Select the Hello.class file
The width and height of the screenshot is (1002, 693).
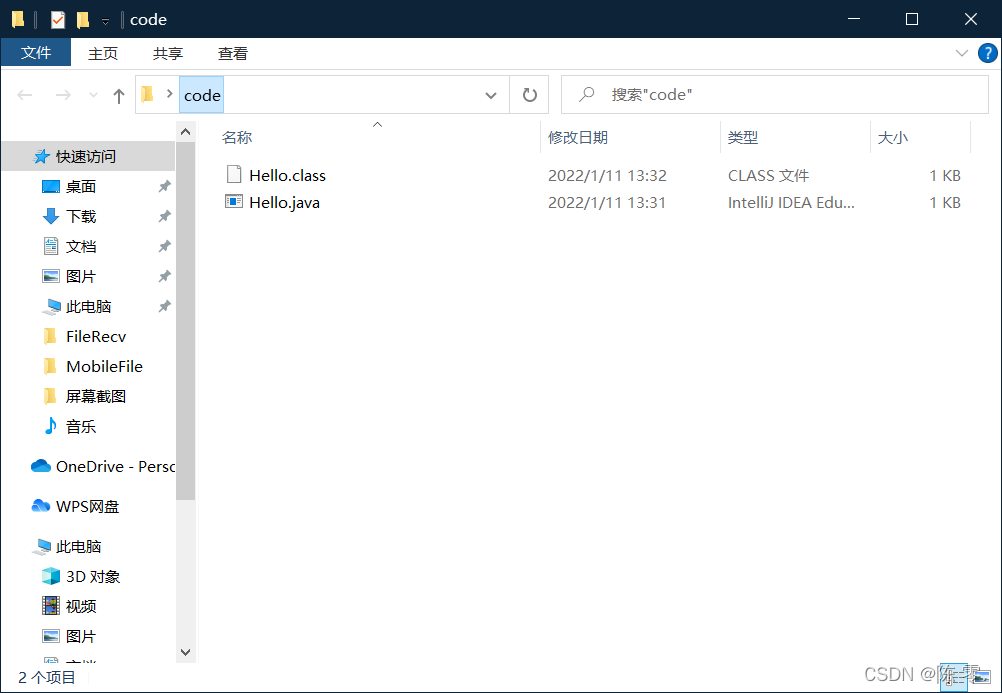(x=287, y=175)
